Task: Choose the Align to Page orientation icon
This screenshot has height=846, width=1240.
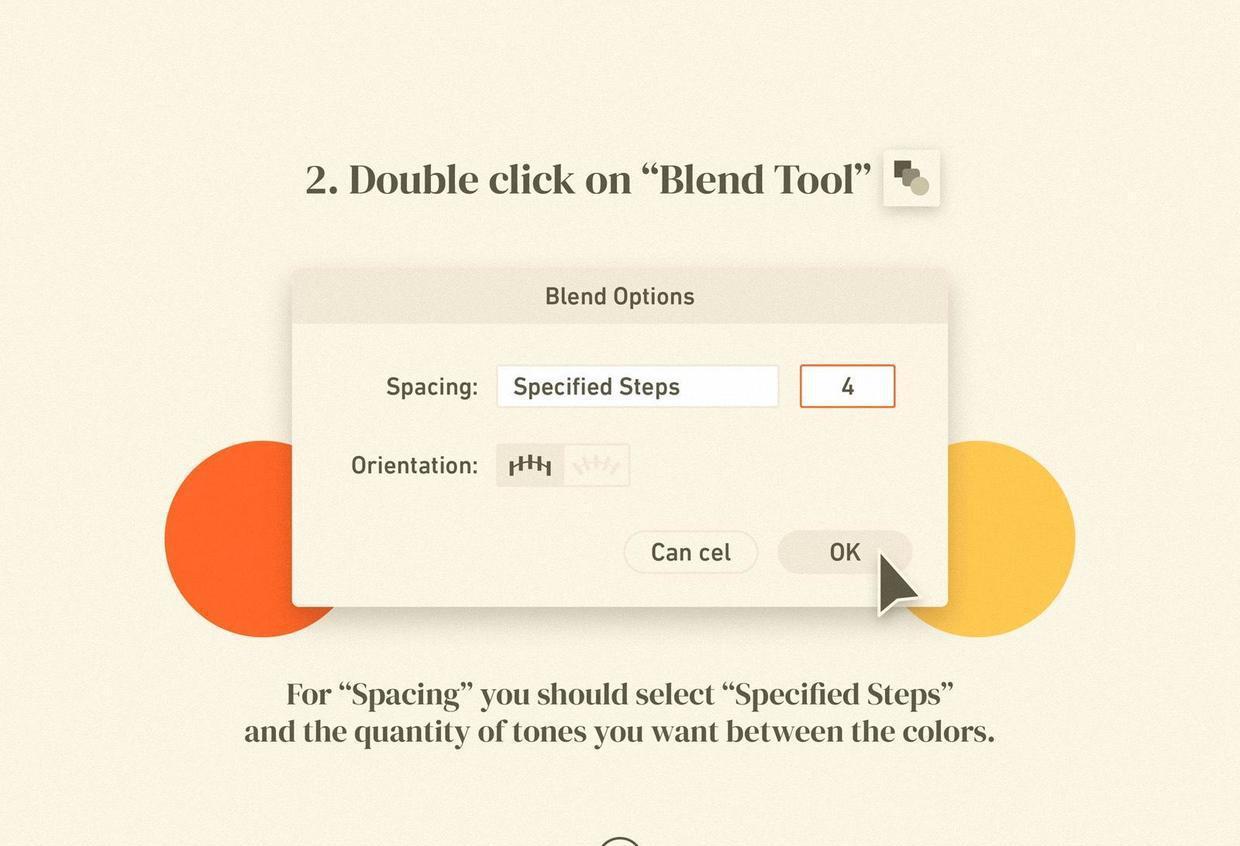Action: (x=530, y=465)
